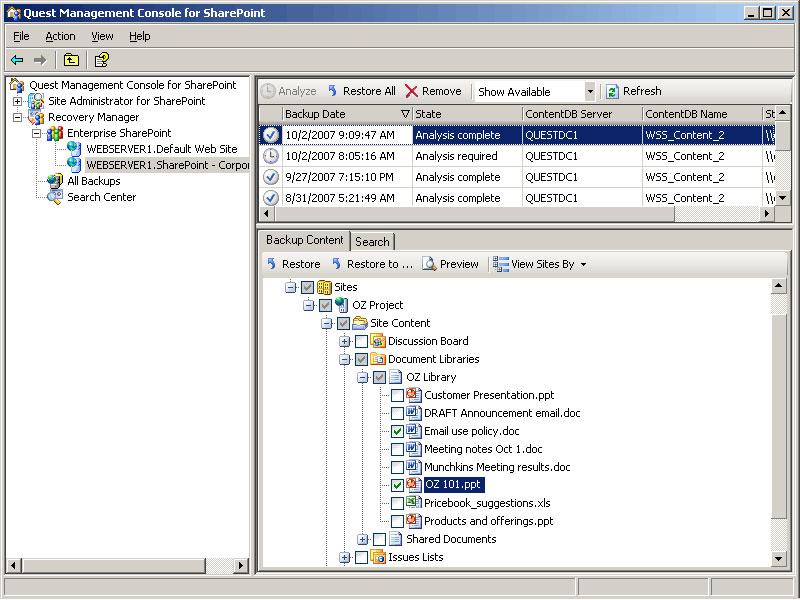Open the help properties toolbar icon

pos(102,60)
